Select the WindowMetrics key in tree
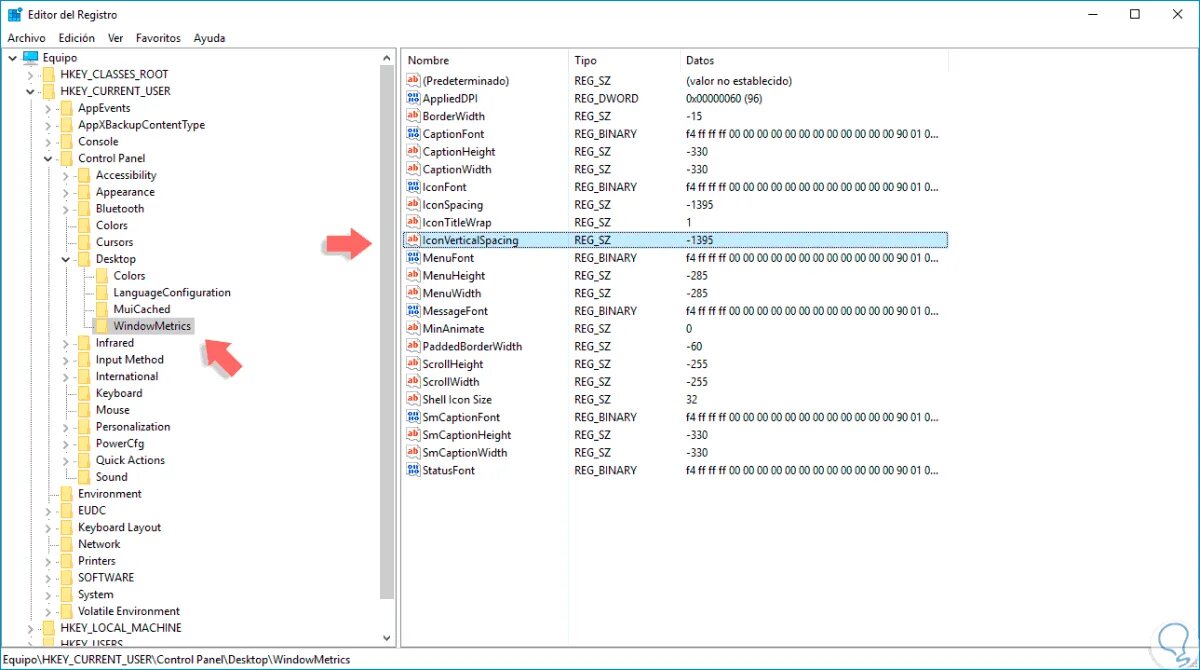Viewport: 1200px width, 670px height. click(x=152, y=326)
